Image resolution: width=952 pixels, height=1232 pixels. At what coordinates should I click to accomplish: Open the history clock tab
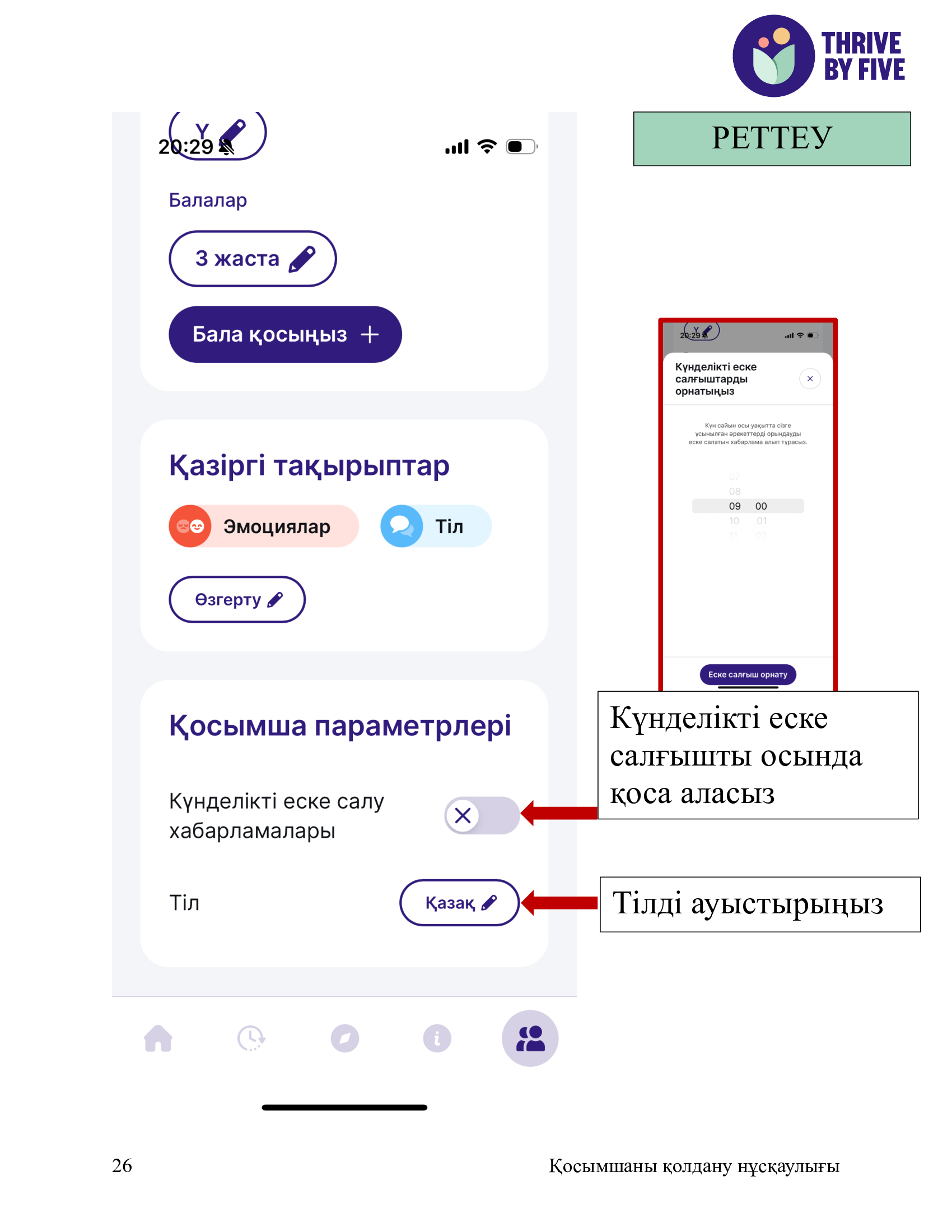[x=251, y=1038]
